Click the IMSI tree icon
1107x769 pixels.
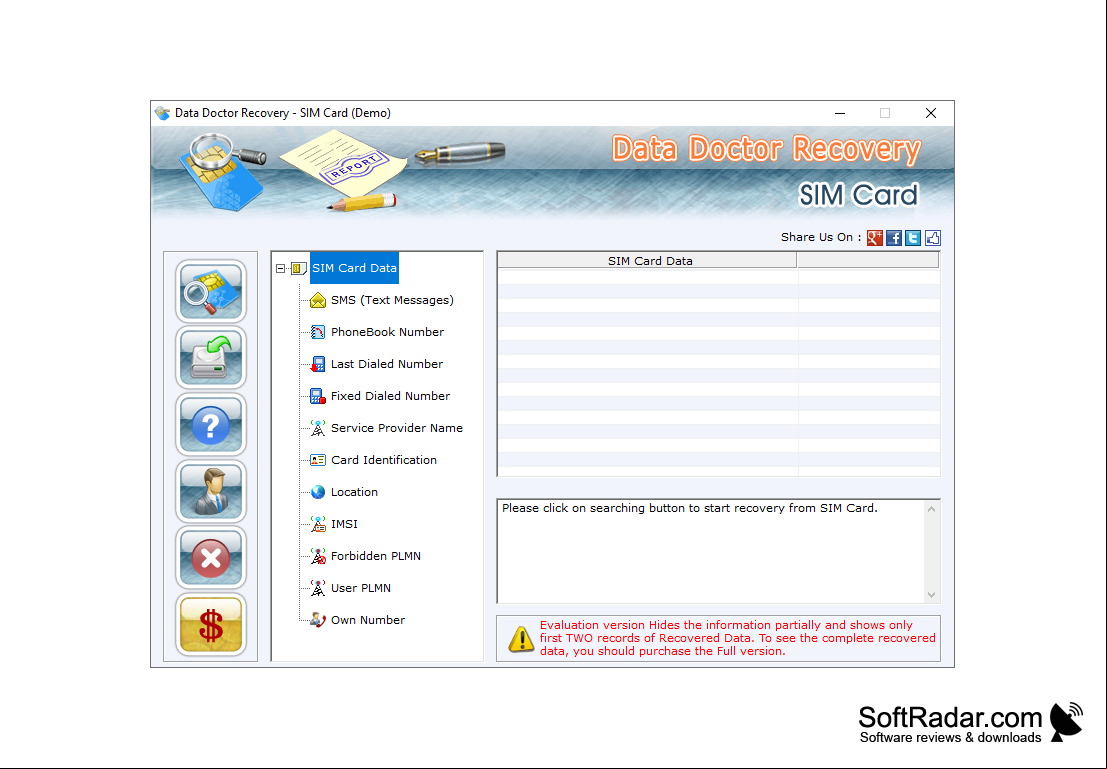pyautogui.click(x=318, y=524)
